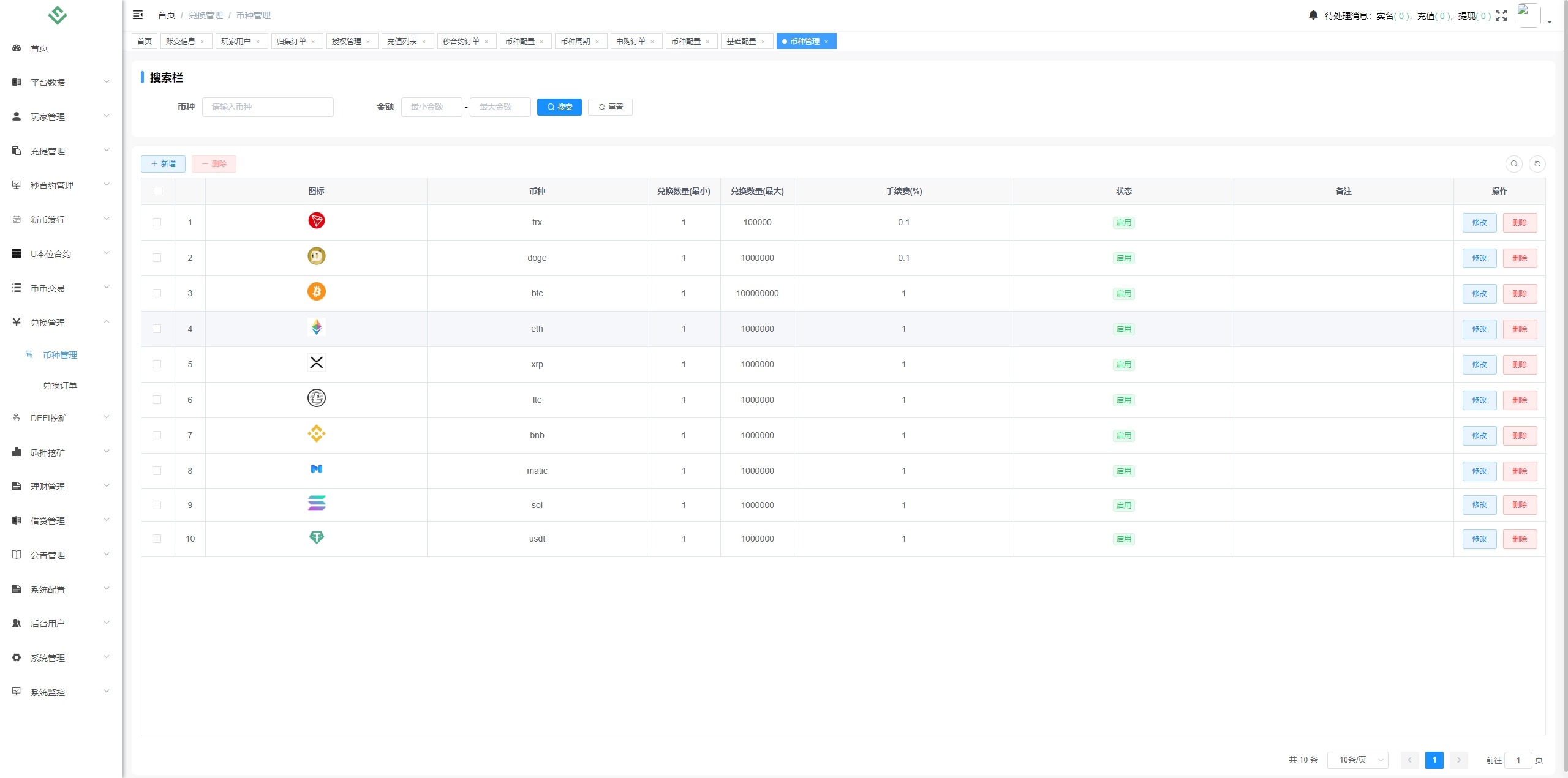
Task: Click the sidebar collapse hamburger icon
Action: pyautogui.click(x=138, y=15)
